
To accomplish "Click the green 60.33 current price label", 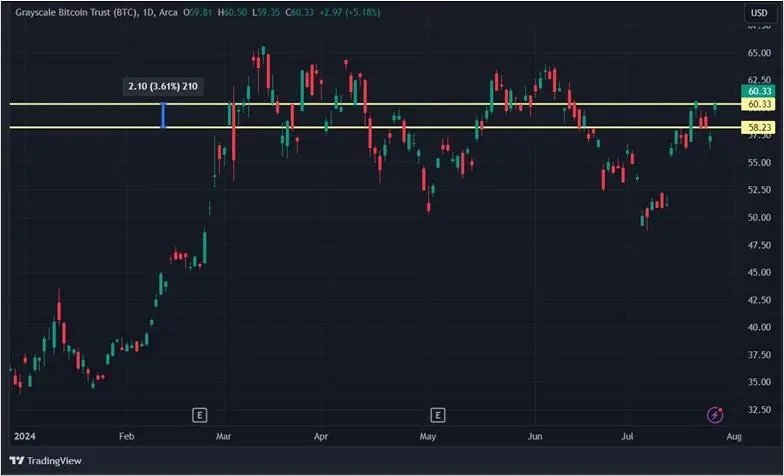I will (x=759, y=91).
